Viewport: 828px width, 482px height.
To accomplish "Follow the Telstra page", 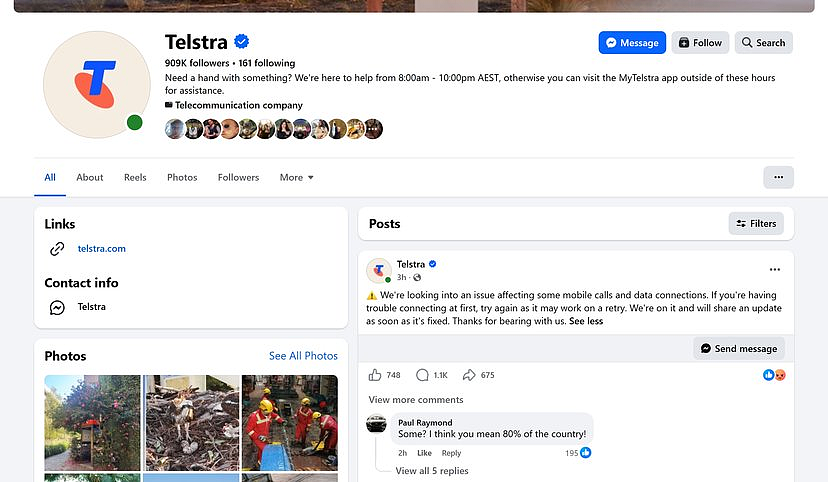I will coord(700,43).
